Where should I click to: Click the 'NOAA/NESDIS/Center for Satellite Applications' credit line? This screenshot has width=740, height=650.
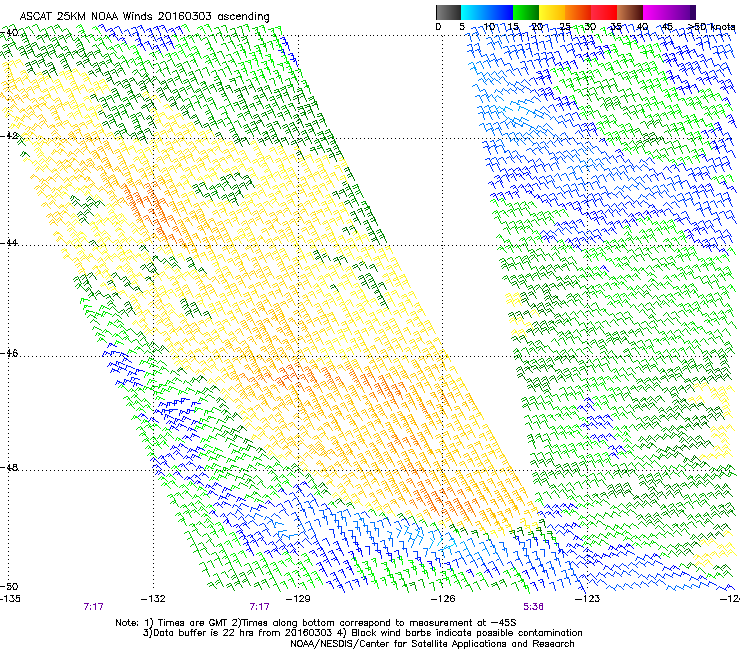point(432,644)
